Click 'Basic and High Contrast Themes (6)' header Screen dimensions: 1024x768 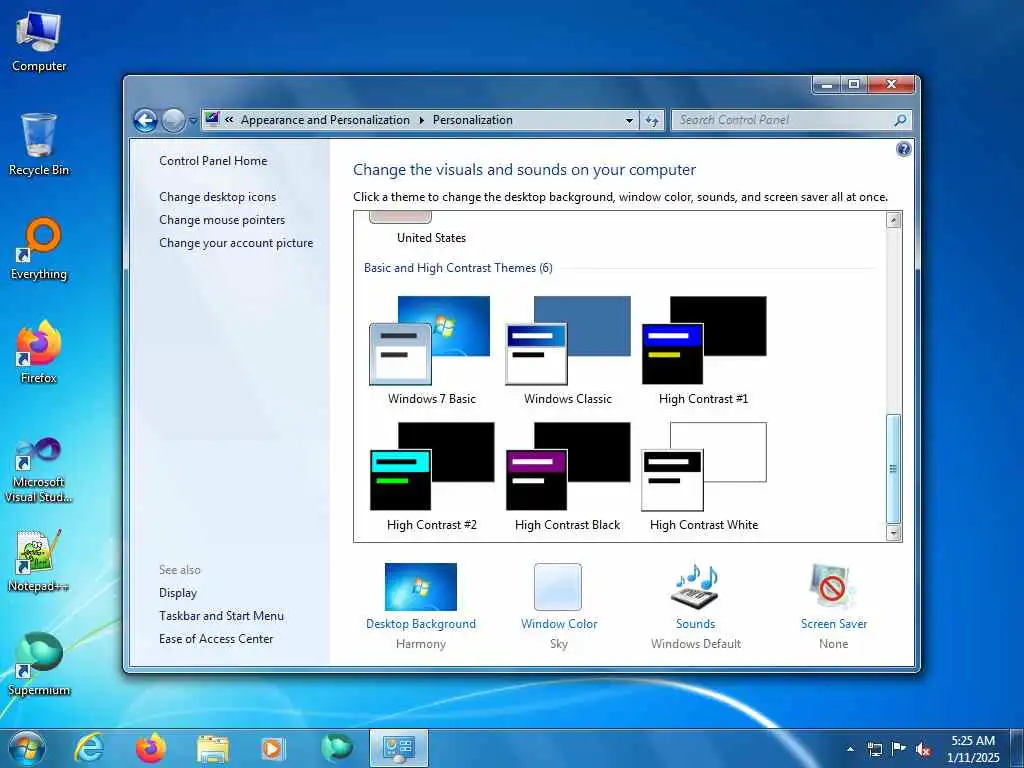[458, 268]
